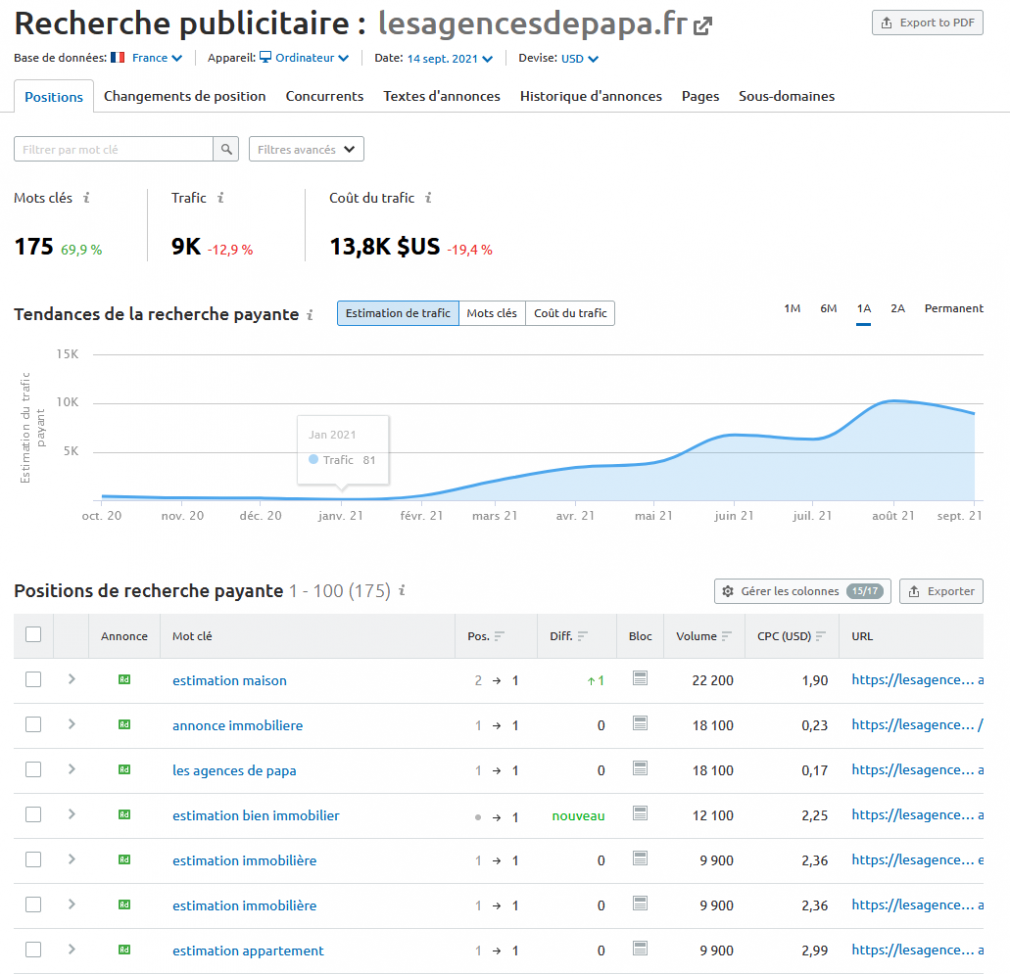This screenshot has height=974, width=1010.
Task: Toggle chart to Coût du trafic view
Action: [570, 314]
